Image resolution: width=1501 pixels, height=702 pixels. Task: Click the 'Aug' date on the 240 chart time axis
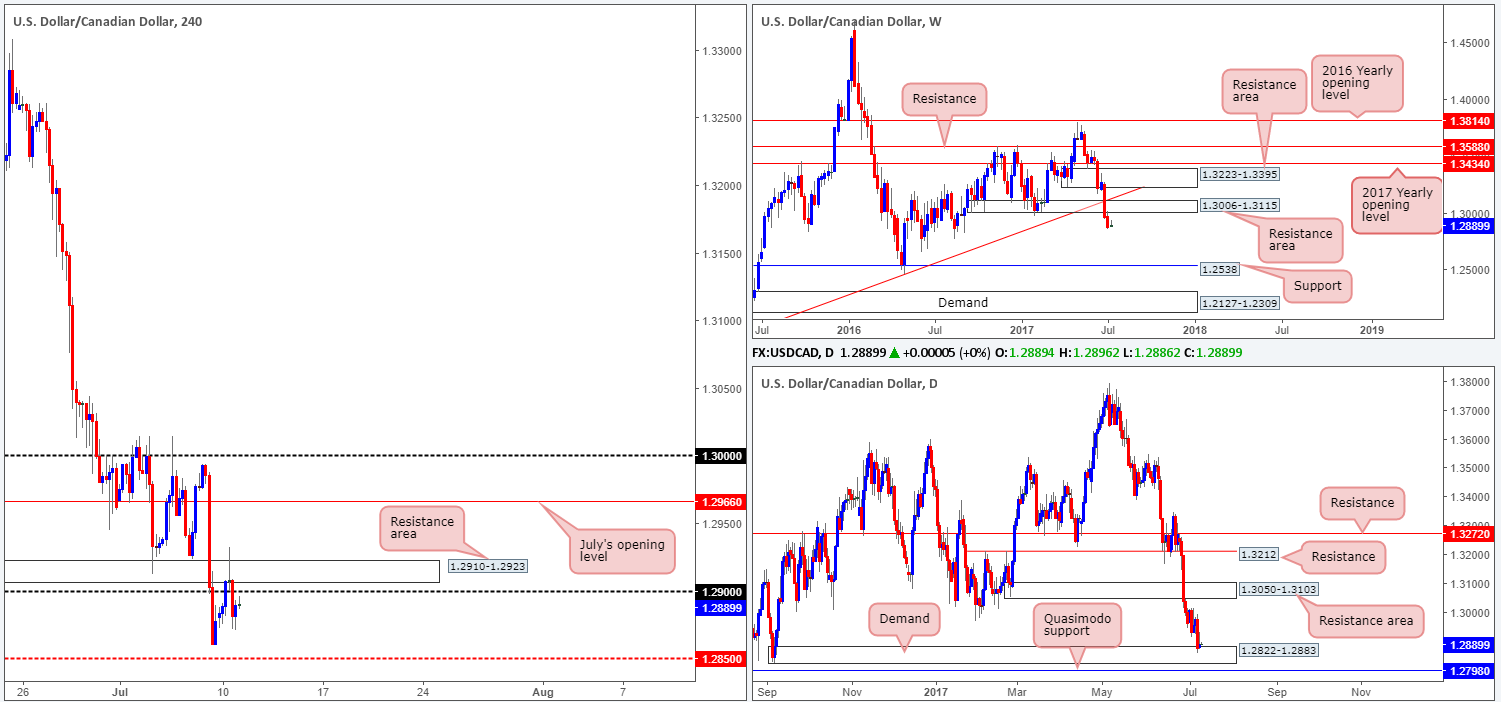543,691
